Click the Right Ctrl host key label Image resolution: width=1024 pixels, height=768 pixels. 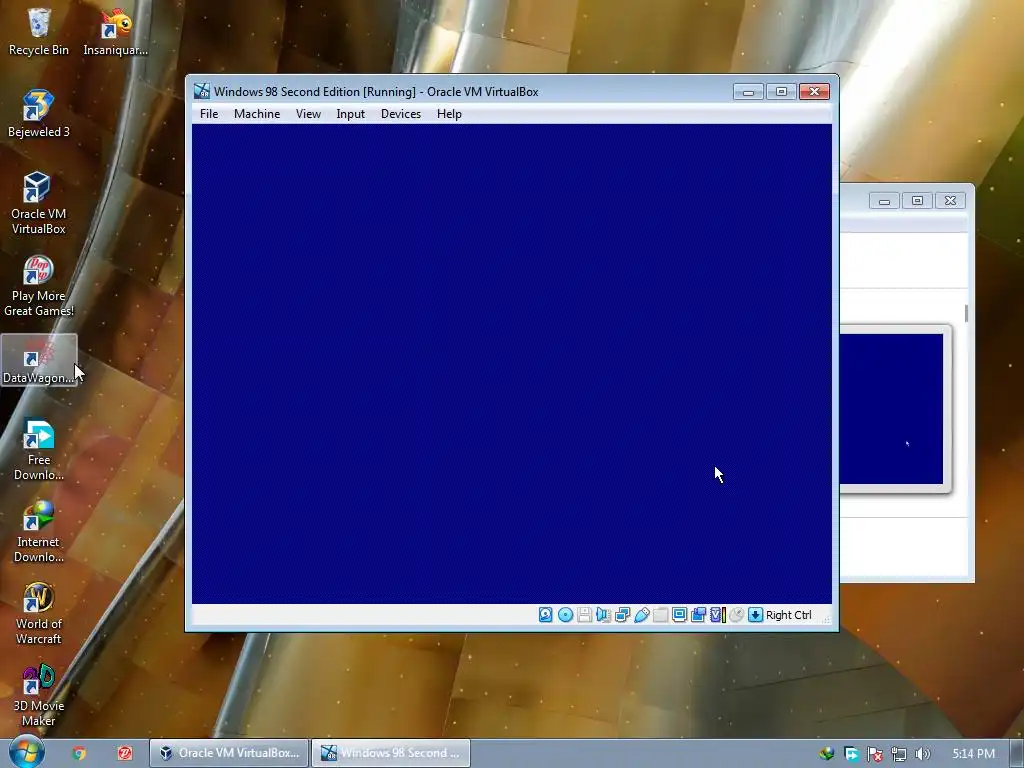(789, 615)
